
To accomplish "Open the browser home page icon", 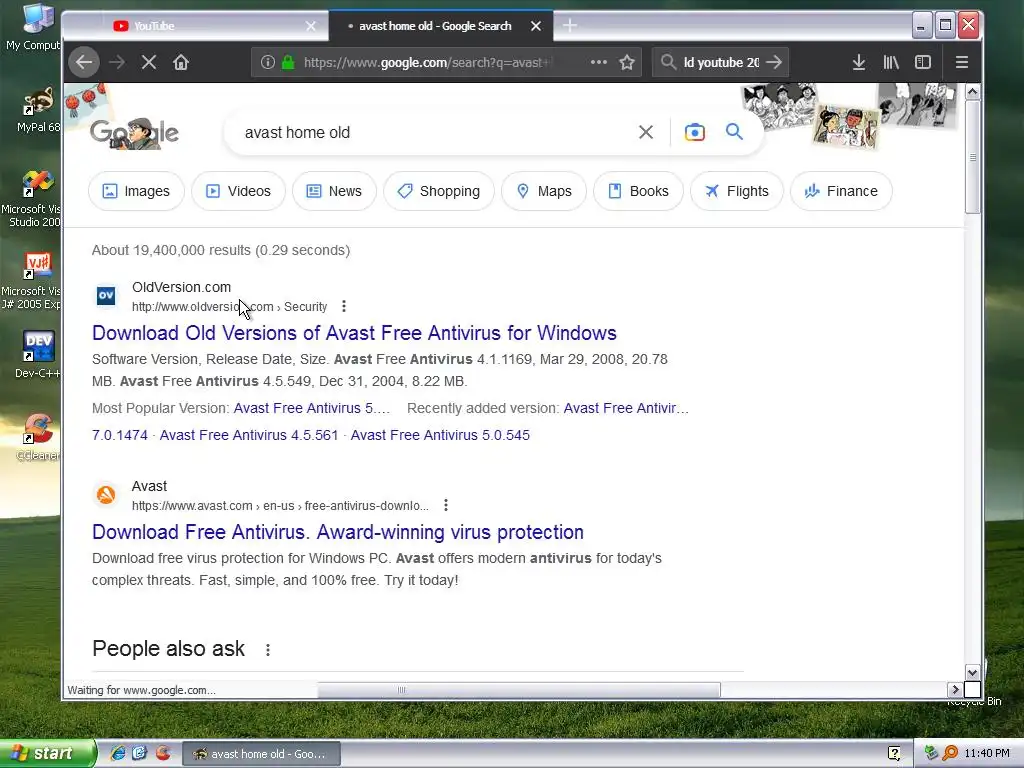I will pyautogui.click(x=181, y=62).
